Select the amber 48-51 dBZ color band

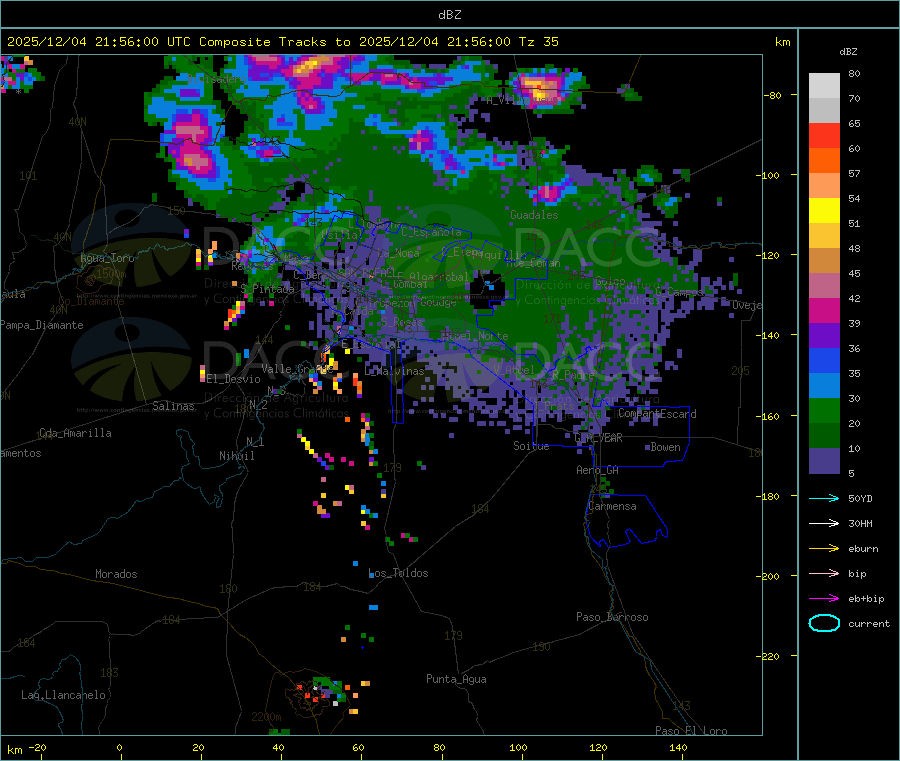click(x=824, y=236)
